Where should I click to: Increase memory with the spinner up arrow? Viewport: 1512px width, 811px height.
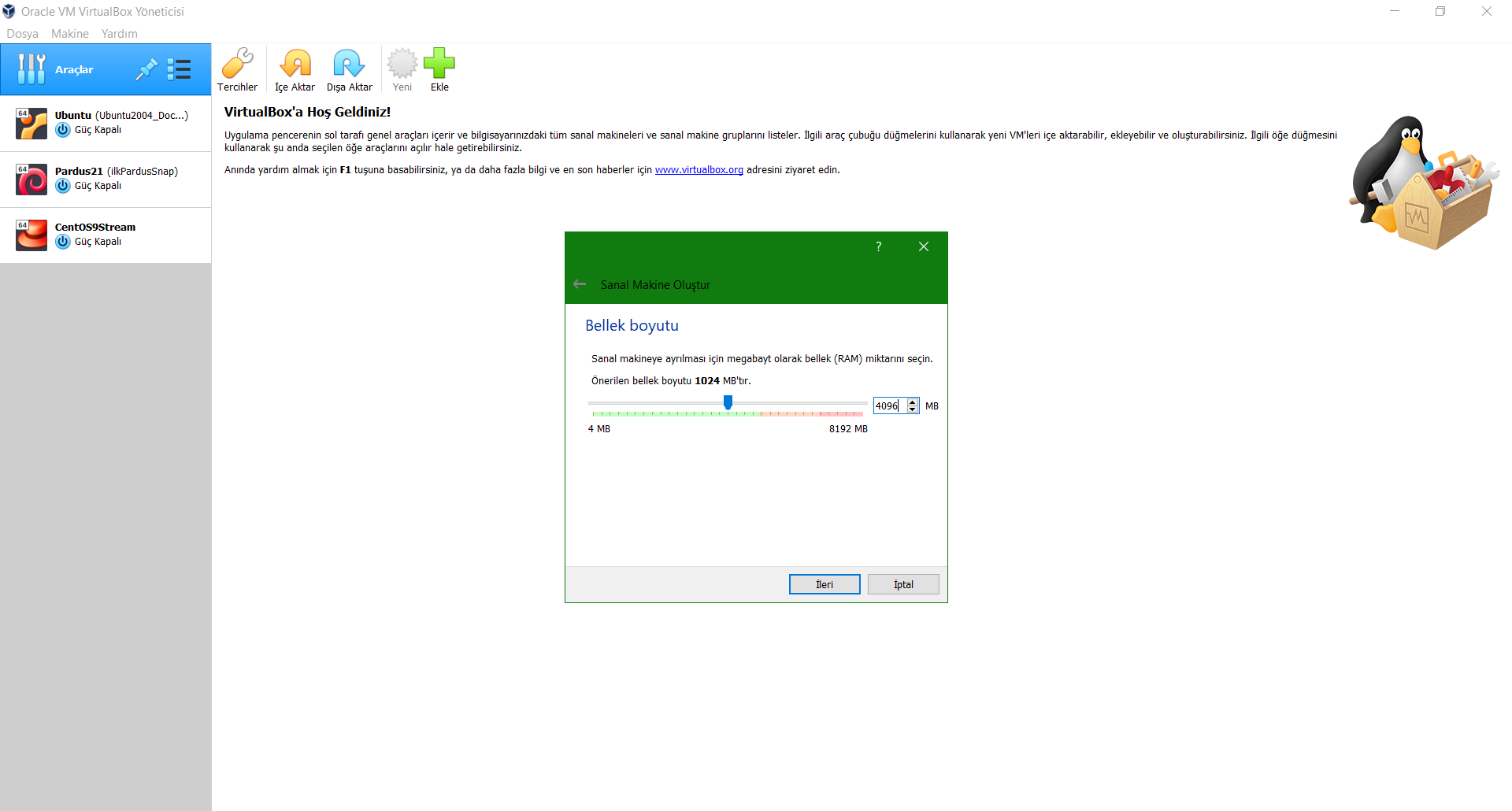click(913, 402)
